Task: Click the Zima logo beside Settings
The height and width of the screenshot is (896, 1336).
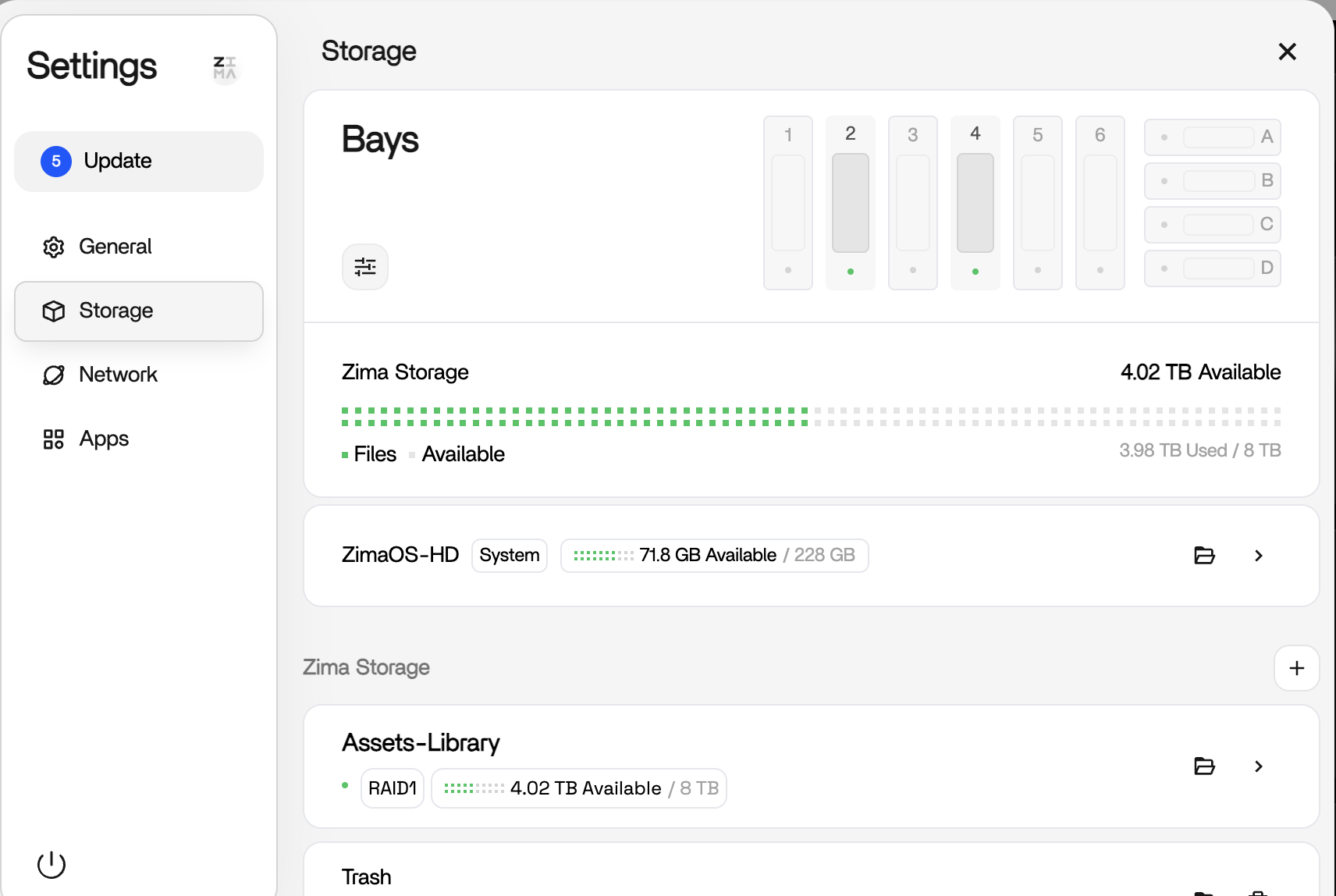Action: 225,68
